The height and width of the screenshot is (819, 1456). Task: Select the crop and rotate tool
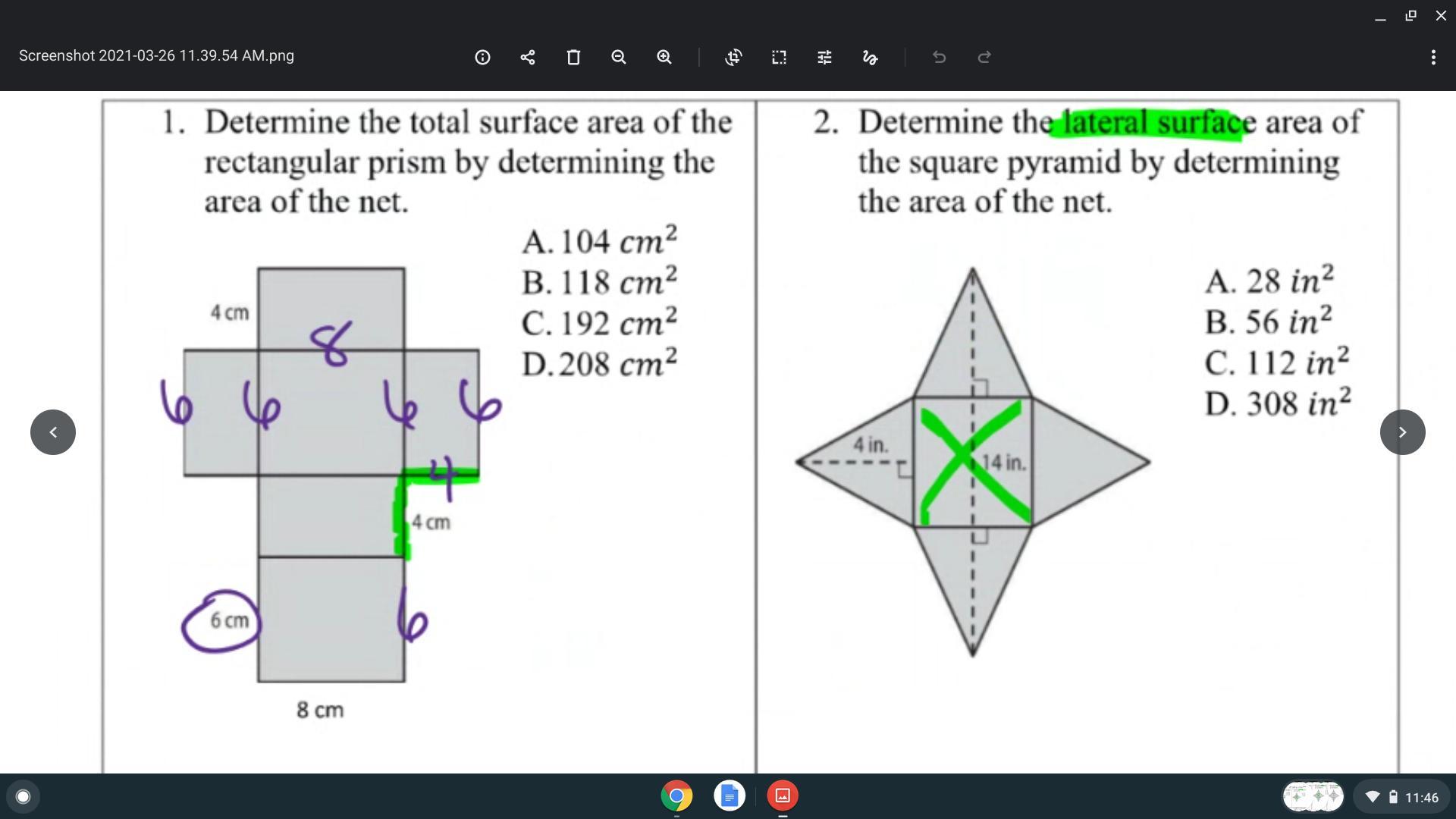733,57
